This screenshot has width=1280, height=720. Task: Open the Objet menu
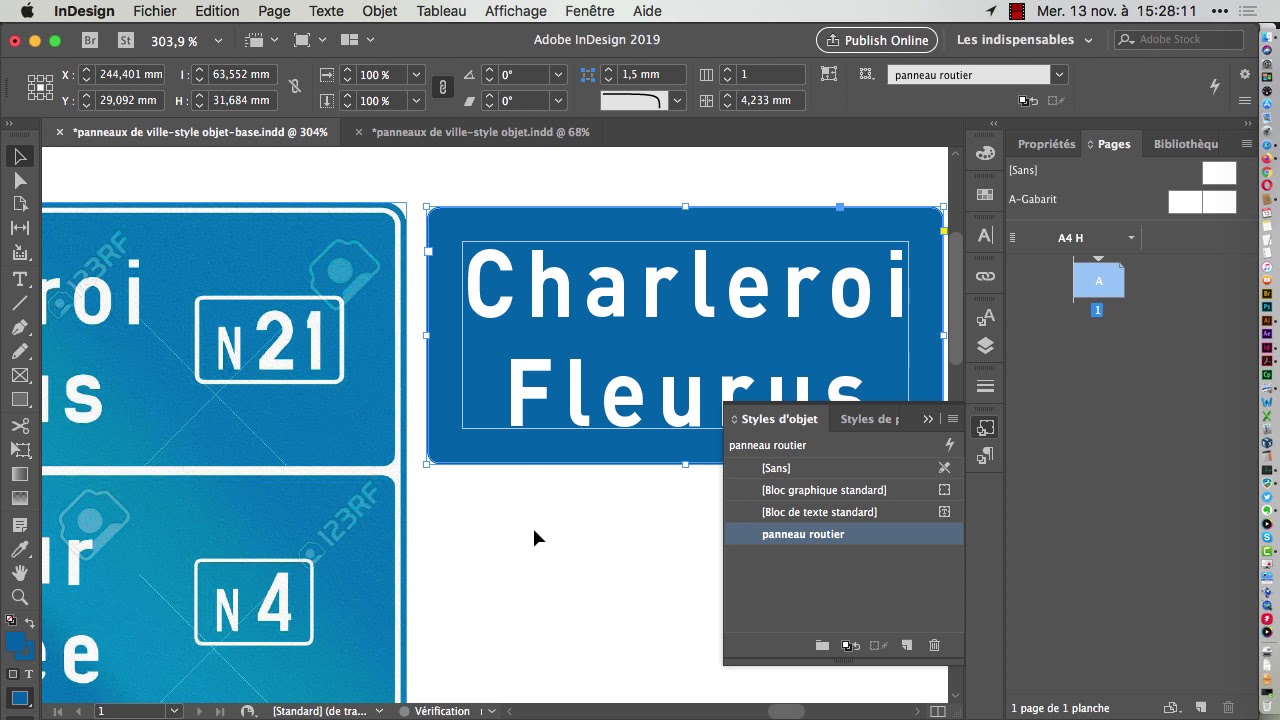(379, 11)
